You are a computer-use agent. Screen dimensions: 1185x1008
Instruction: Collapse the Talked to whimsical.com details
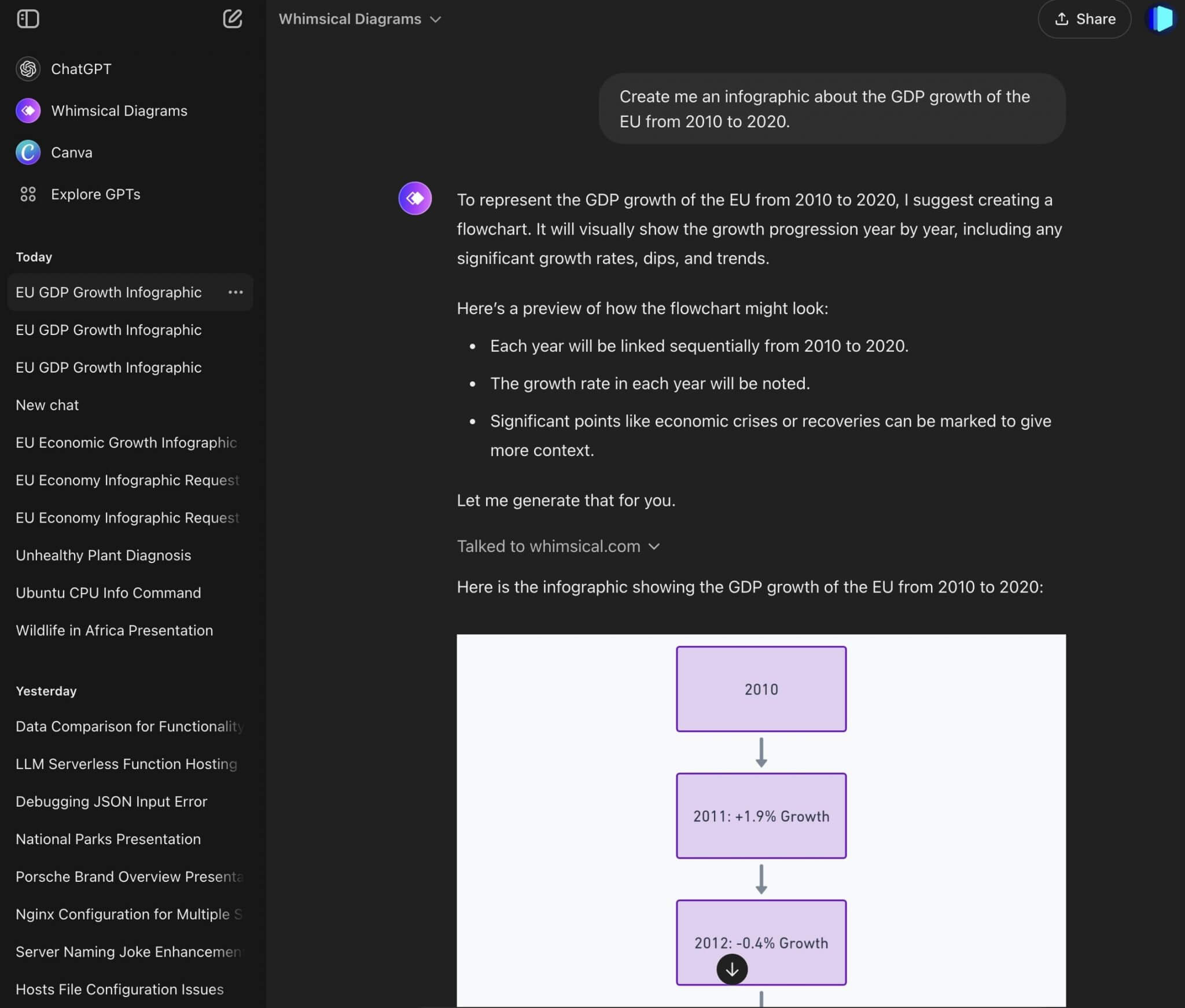655,546
